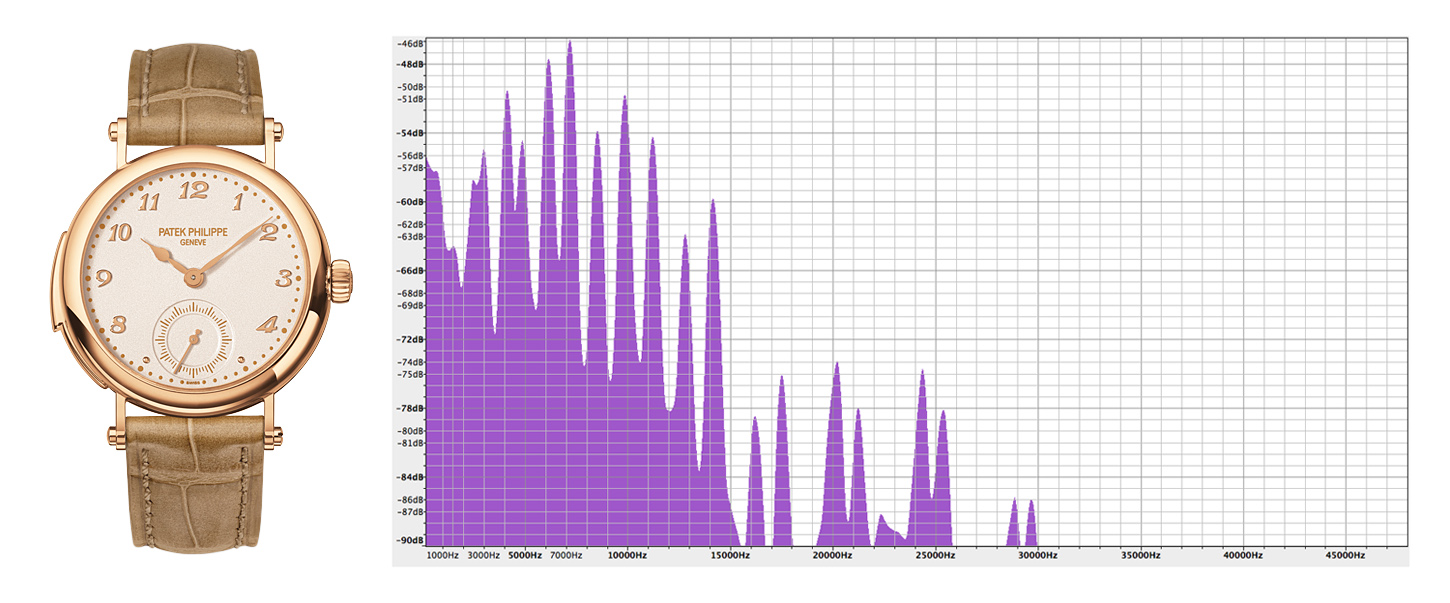The image size is (1450, 603).
Task: Click the -81dB axis label
Action: [x=410, y=443]
